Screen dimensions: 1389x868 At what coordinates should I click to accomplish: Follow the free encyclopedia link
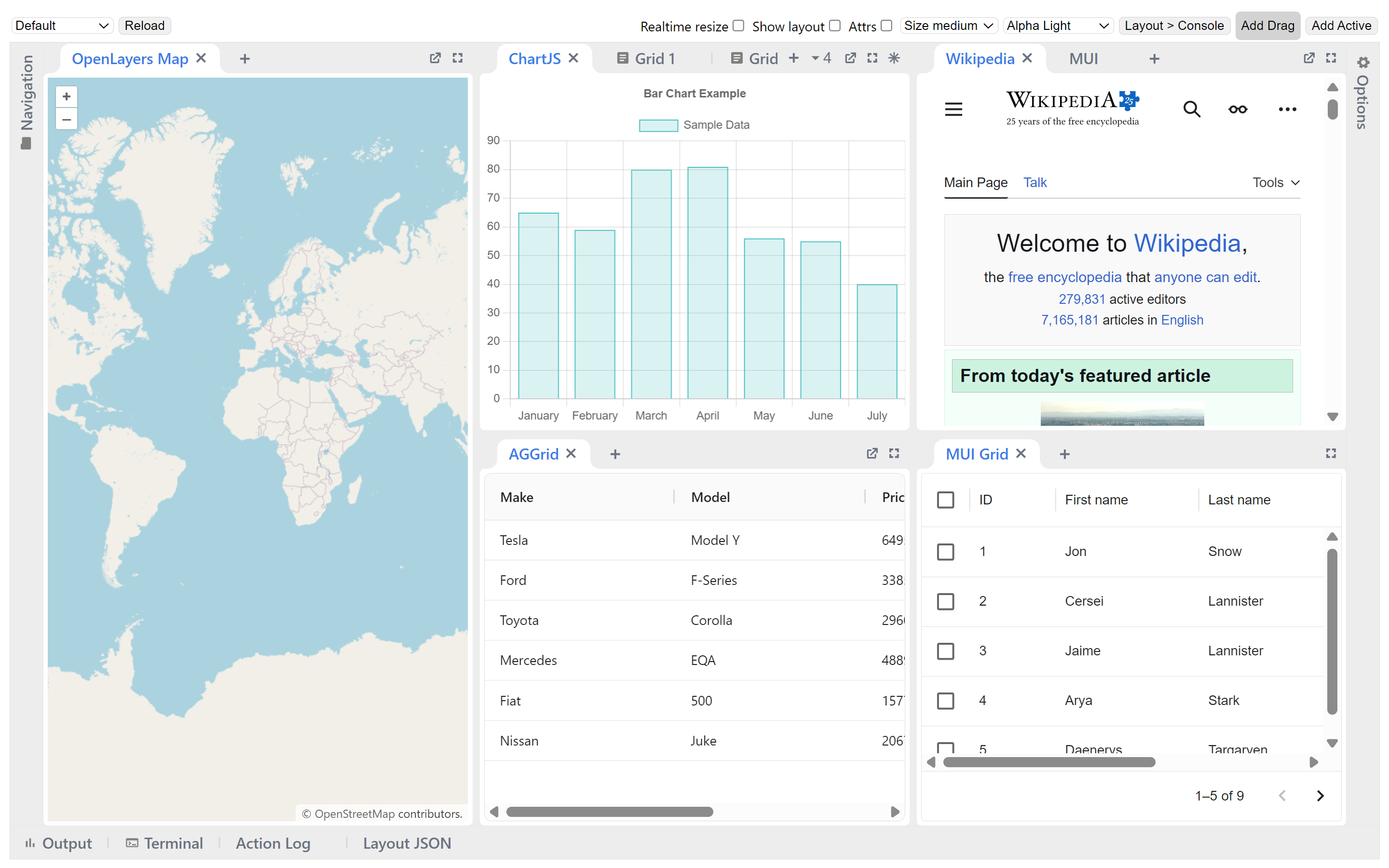[1064, 277]
